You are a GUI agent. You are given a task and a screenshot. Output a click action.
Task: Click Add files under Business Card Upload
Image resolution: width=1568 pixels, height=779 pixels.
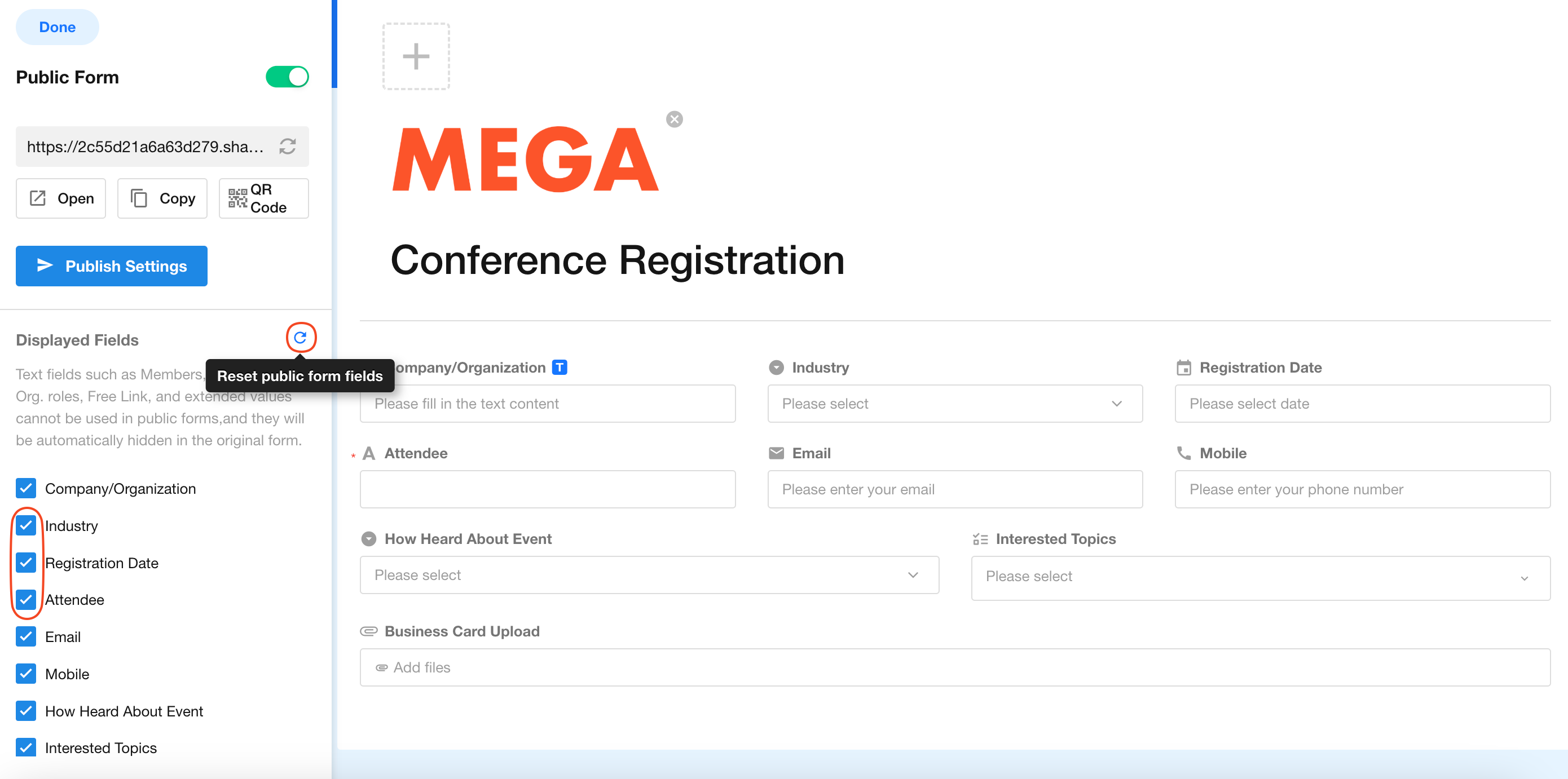pos(421,668)
